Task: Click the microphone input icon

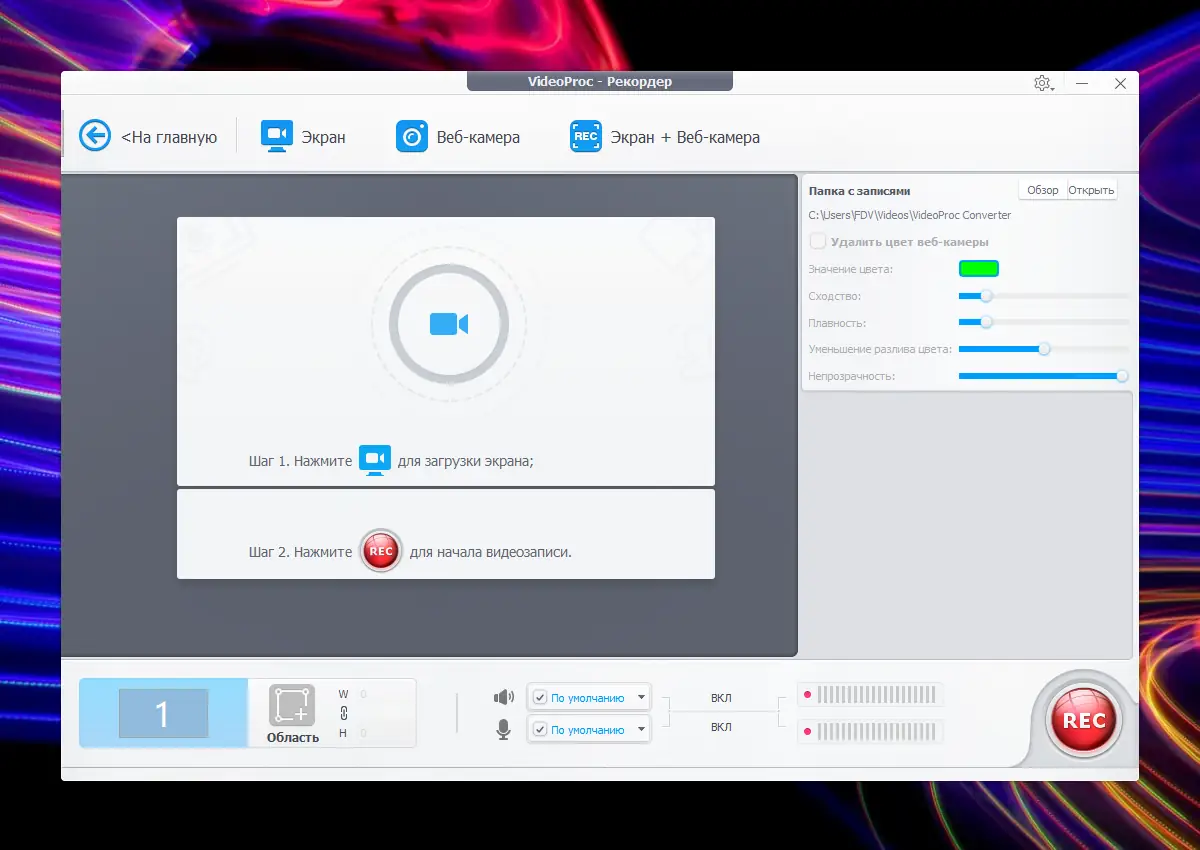Action: [504, 729]
